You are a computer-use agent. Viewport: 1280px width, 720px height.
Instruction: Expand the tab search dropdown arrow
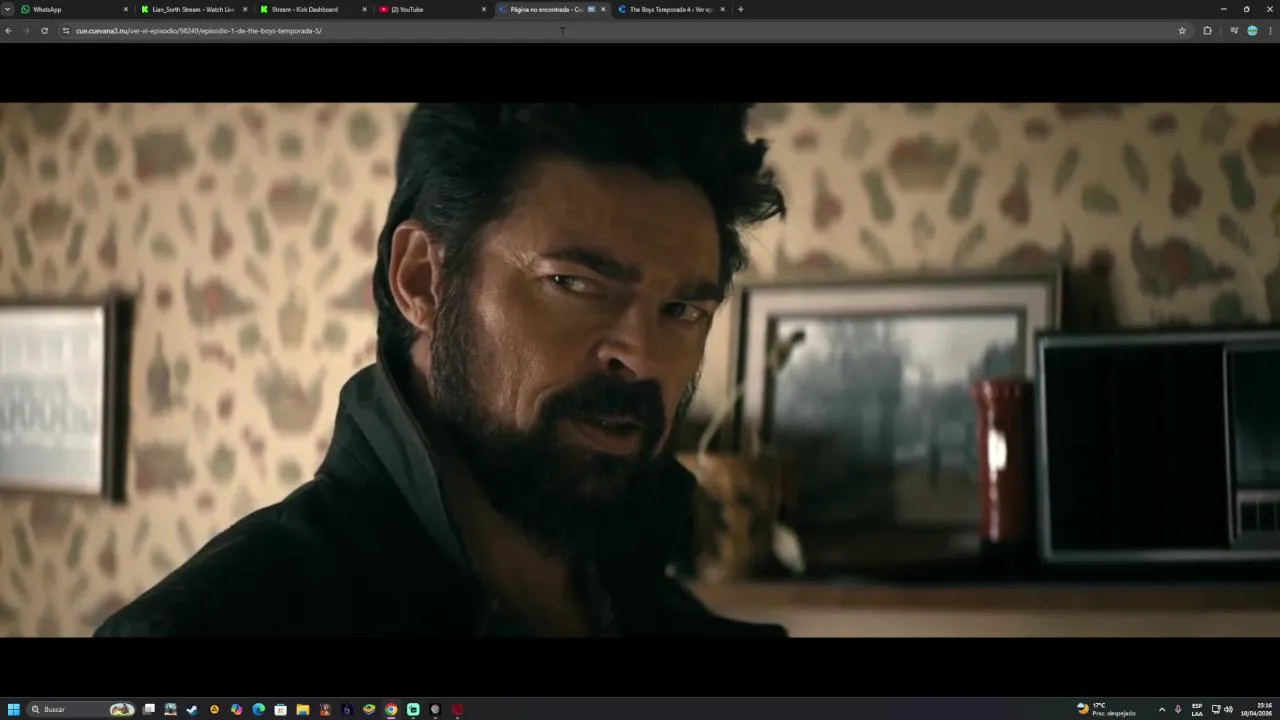click(6, 9)
